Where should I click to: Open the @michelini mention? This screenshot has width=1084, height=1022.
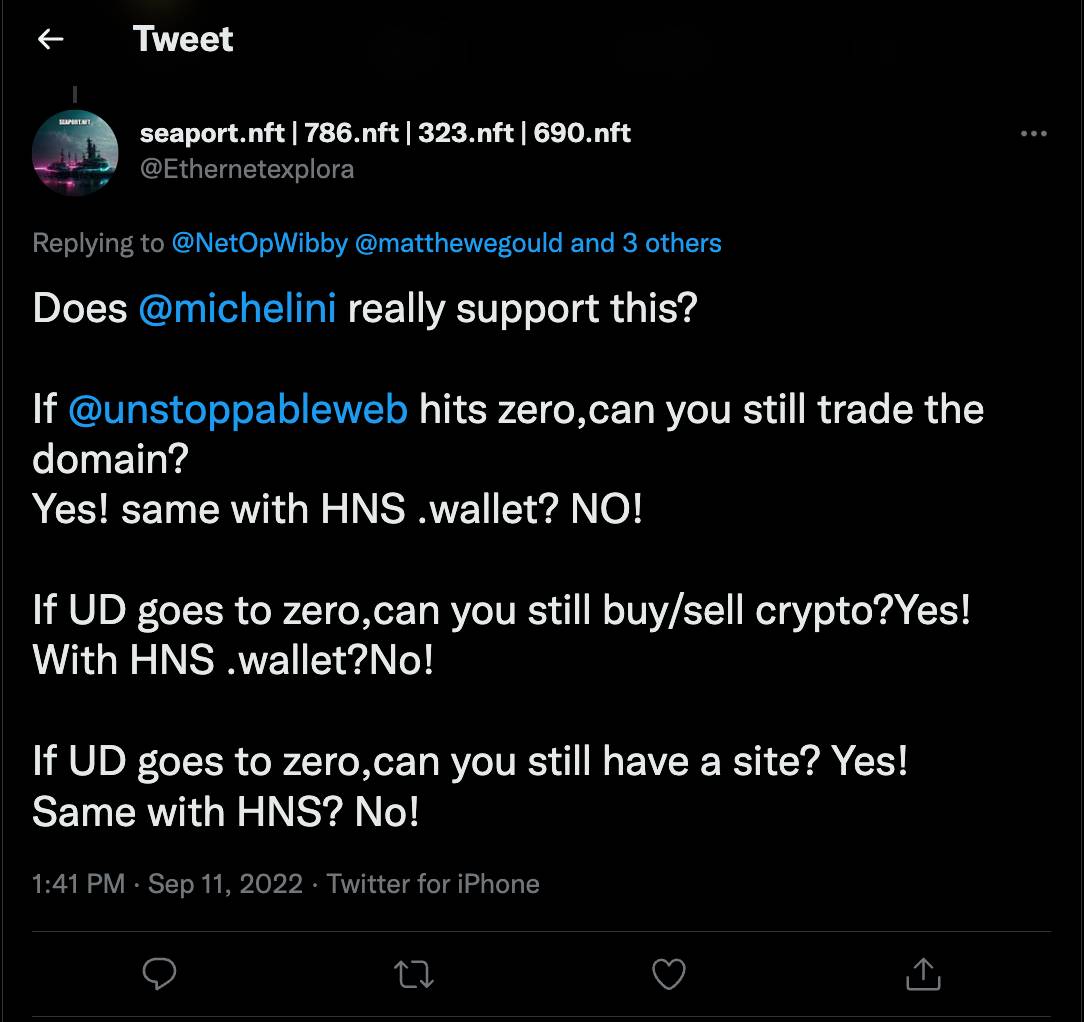238,308
